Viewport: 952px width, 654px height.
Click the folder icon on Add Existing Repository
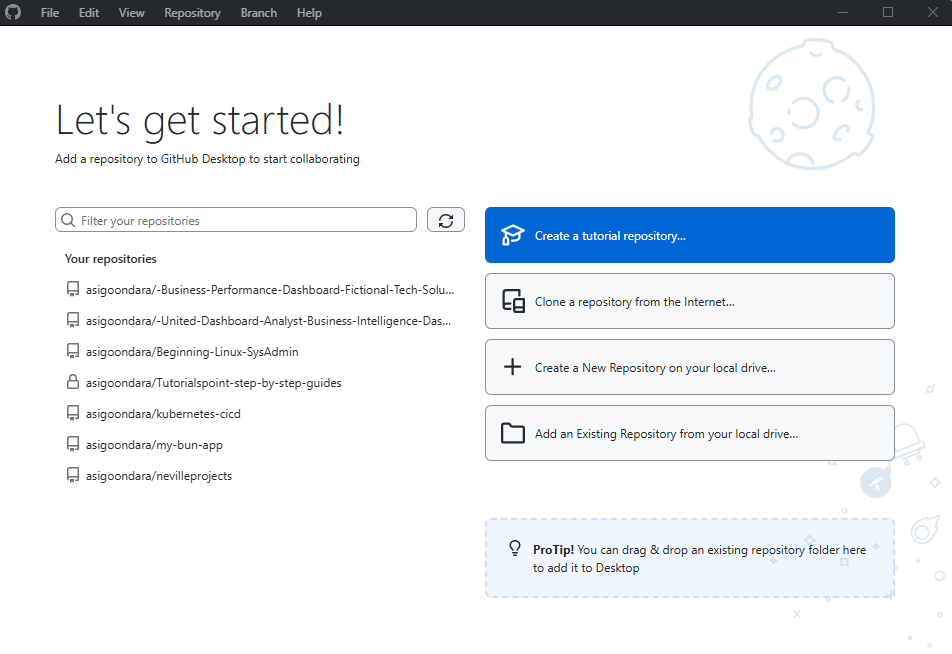(513, 433)
